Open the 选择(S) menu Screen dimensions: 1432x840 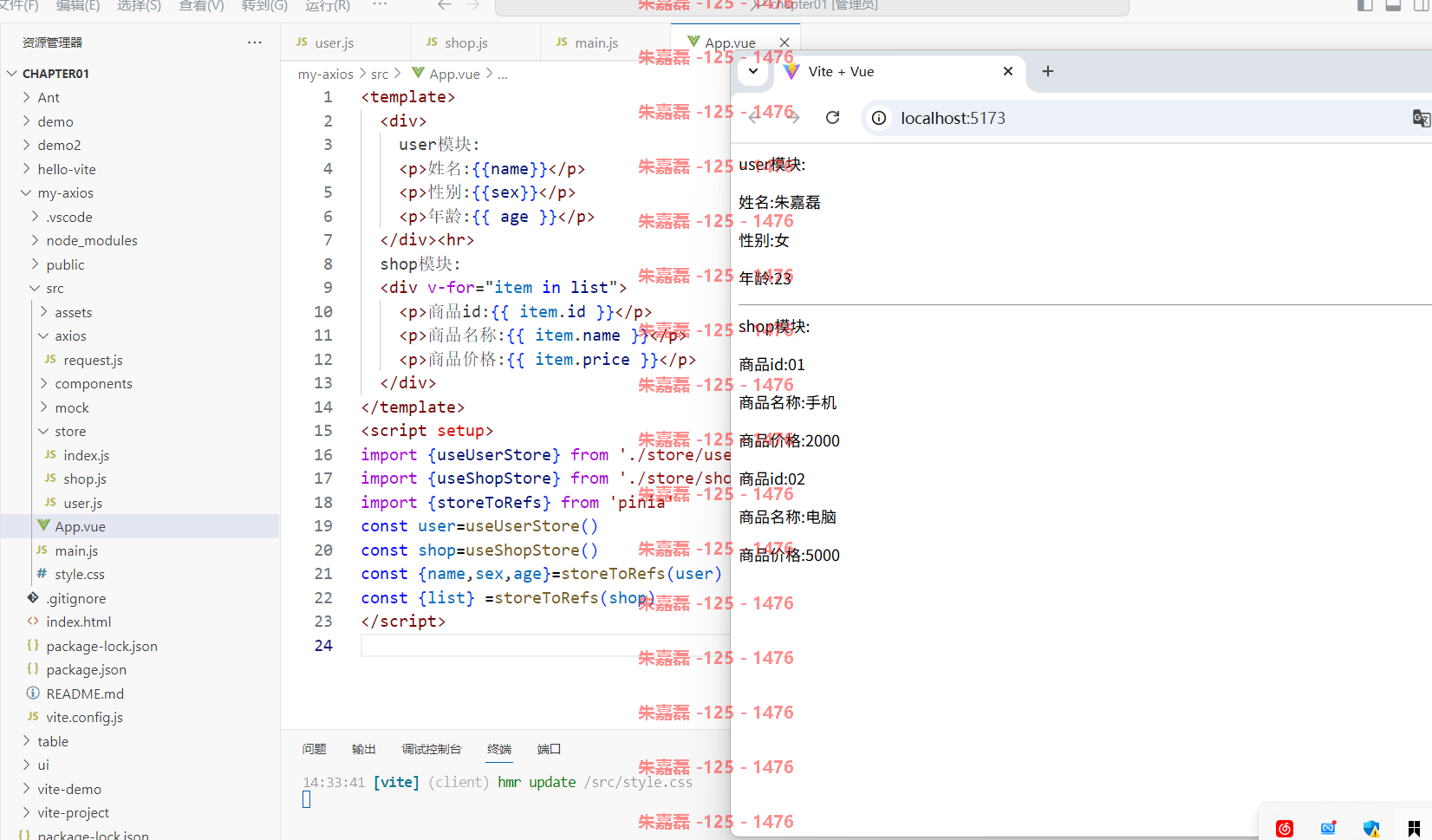click(x=139, y=6)
